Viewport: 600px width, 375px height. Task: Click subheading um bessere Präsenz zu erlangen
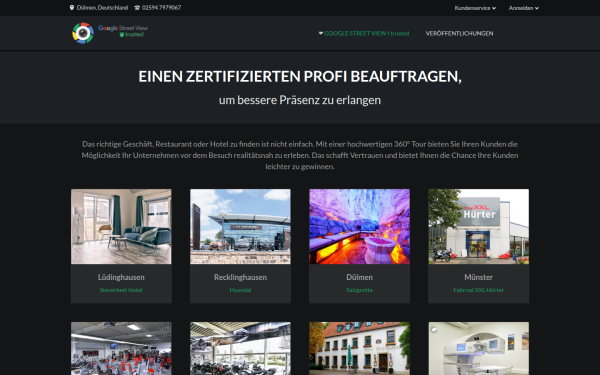tap(300, 100)
